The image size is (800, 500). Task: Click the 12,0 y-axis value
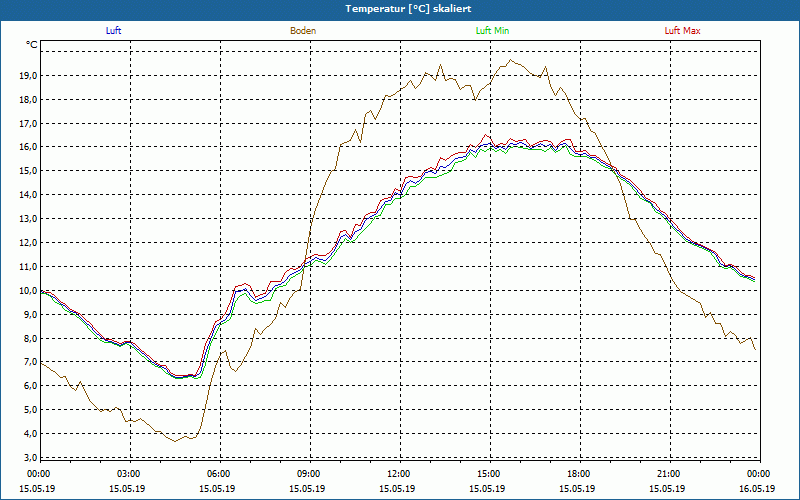(x=27, y=243)
